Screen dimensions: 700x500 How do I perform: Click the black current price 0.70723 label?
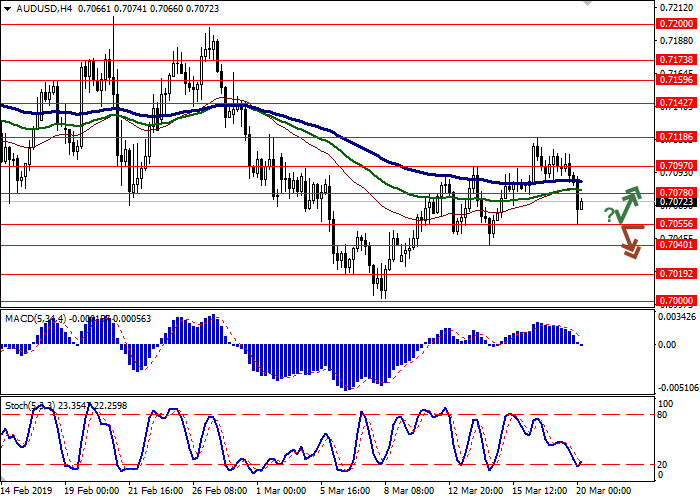[677, 202]
